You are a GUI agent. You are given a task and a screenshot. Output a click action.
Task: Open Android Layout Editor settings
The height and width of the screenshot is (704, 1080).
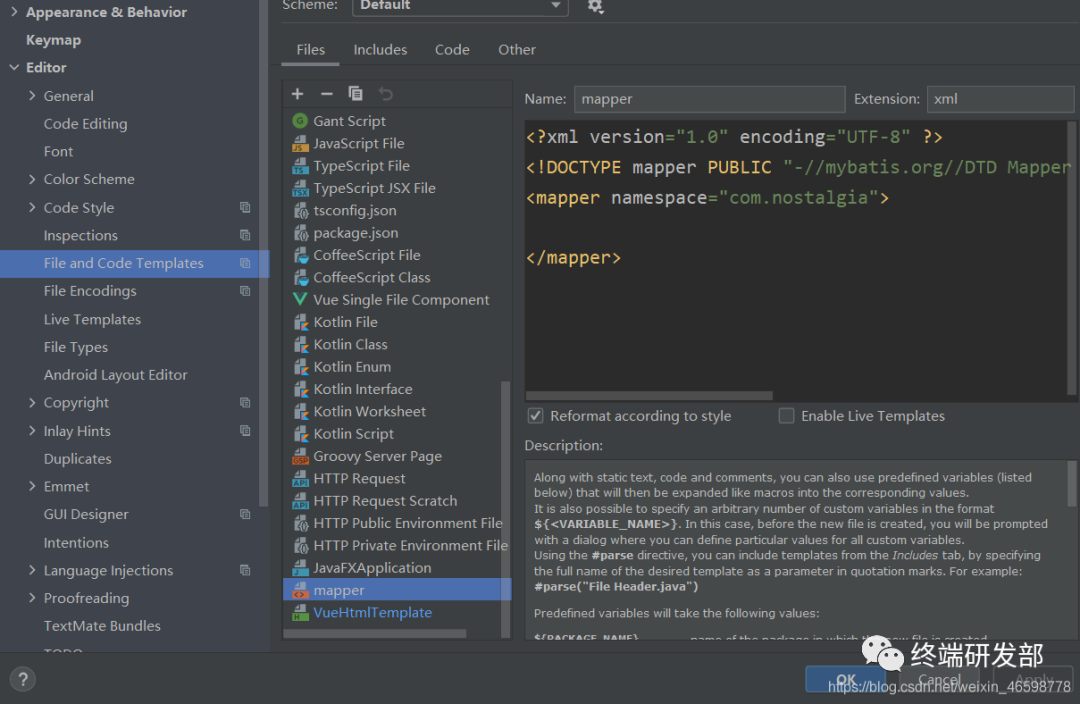(x=116, y=375)
